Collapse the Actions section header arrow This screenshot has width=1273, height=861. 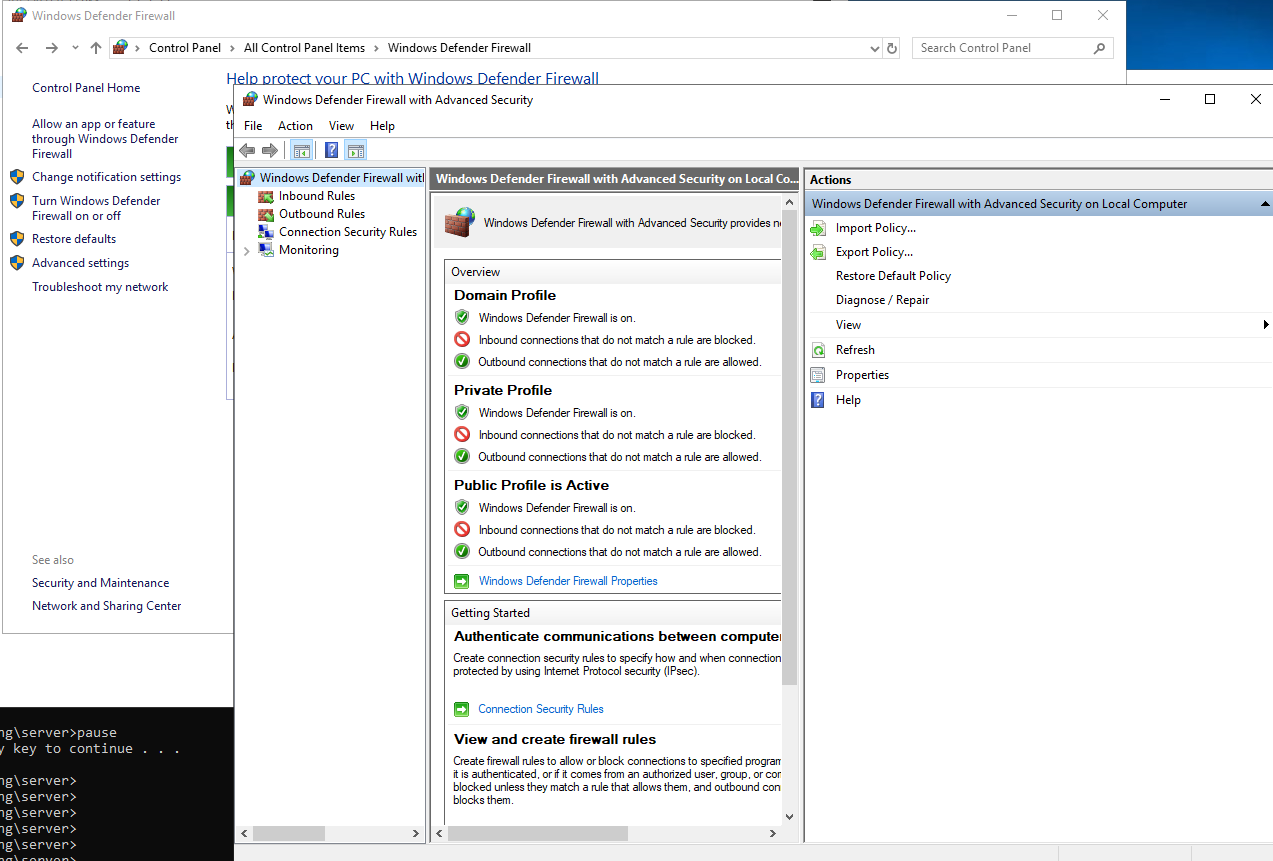pos(1265,204)
